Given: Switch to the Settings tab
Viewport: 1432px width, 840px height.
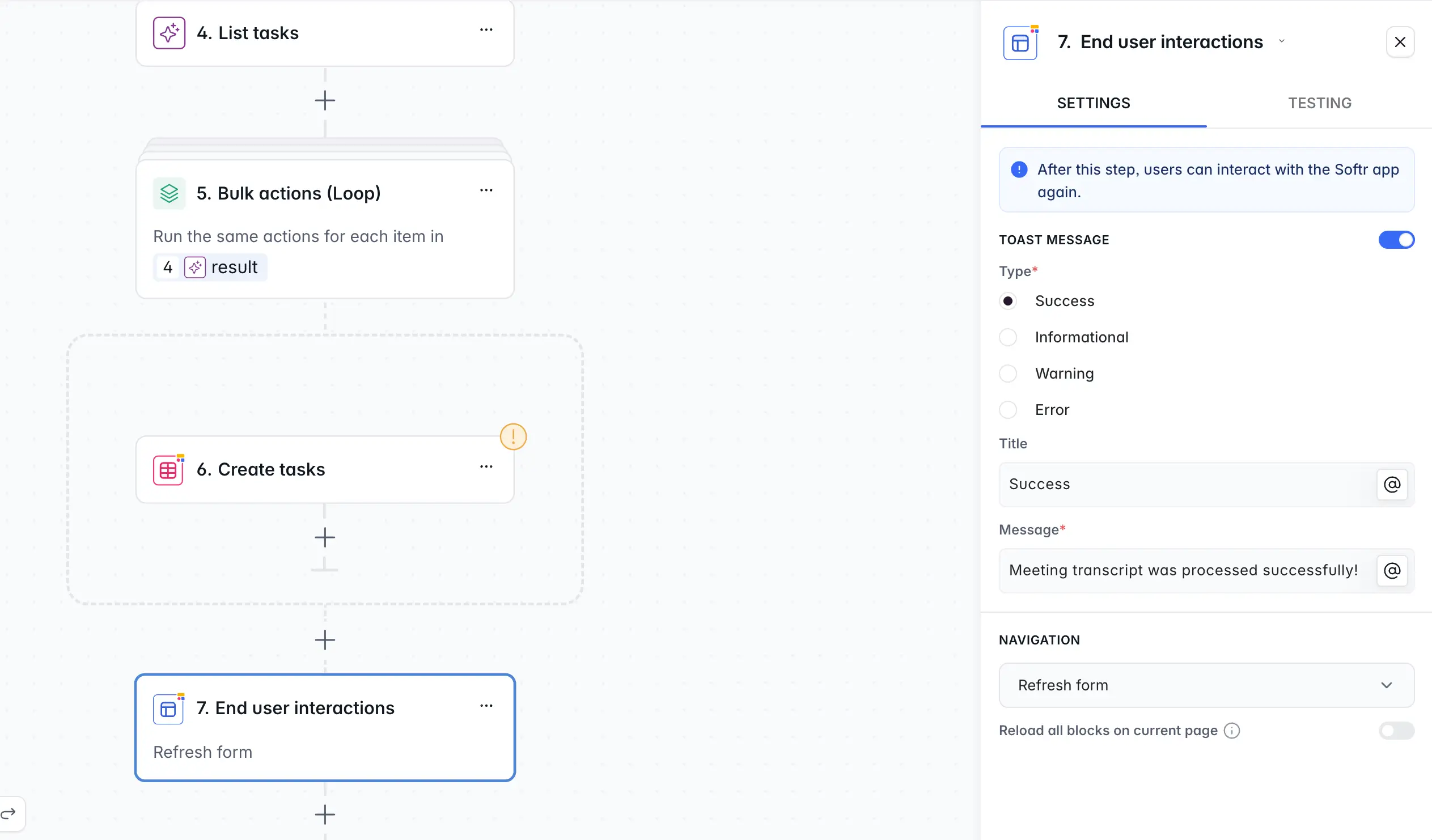Looking at the screenshot, I should click(1093, 103).
